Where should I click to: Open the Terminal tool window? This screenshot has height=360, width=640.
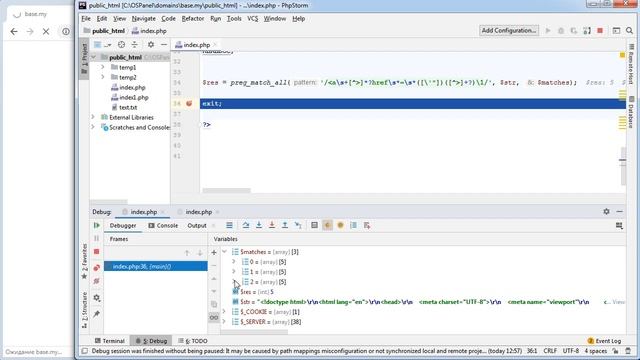[x=109, y=341]
